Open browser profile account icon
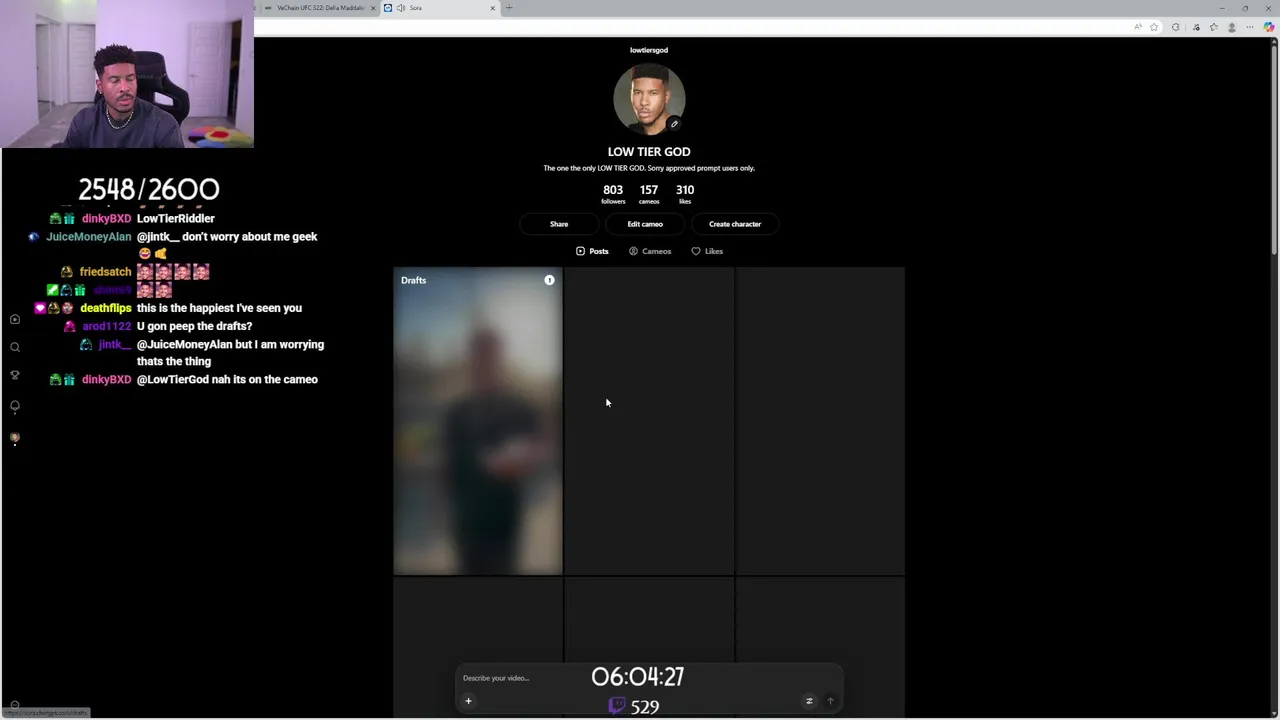The image size is (1280, 720). [1232, 27]
